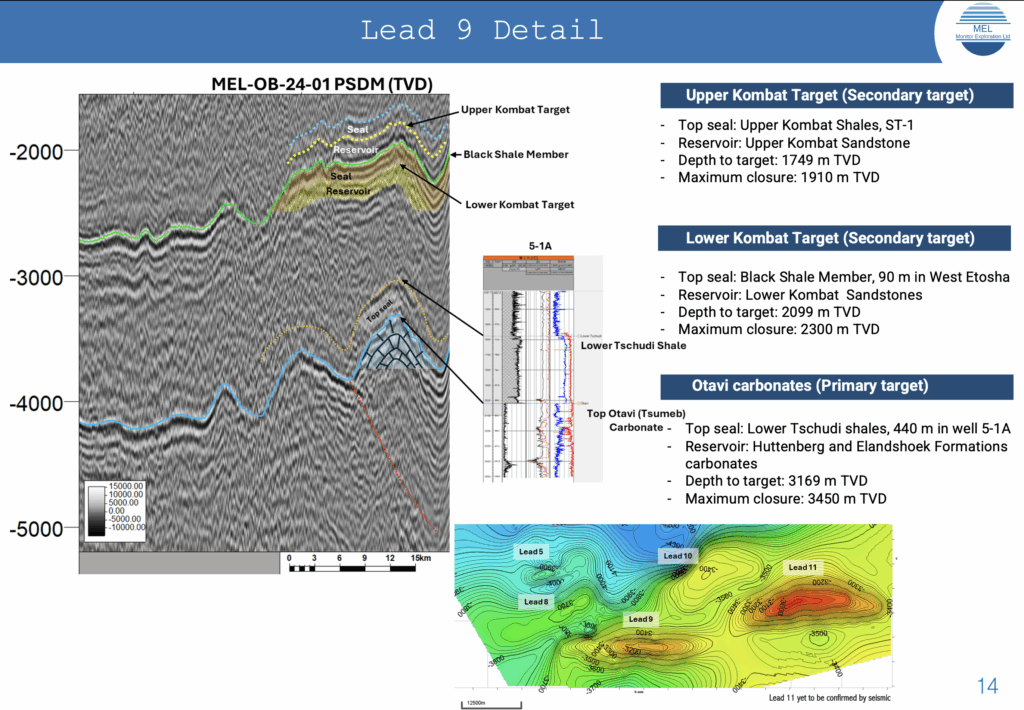
Task: Click the seismic amplitude color scale legend
Action: (x=116, y=513)
